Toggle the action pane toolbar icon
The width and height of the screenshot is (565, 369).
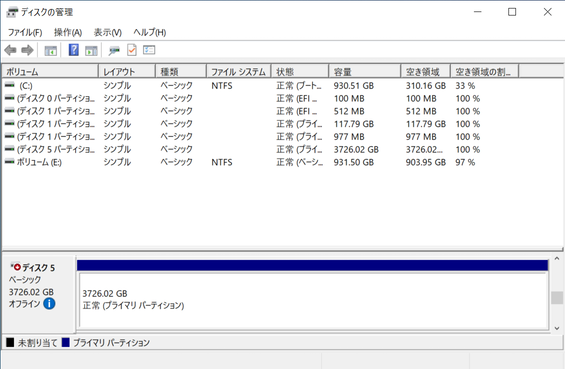[x=91, y=50]
